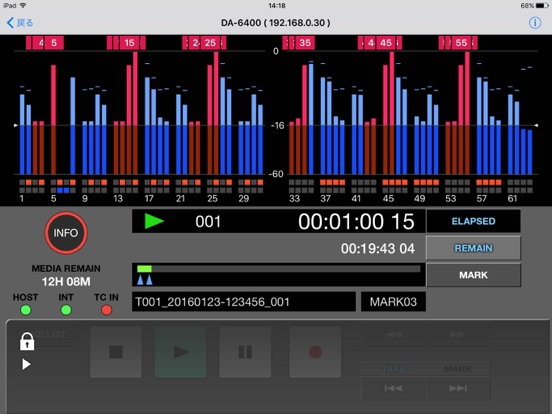552x414 pixels.
Task: Tap the info icon in the top bar
Action: (x=535, y=23)
